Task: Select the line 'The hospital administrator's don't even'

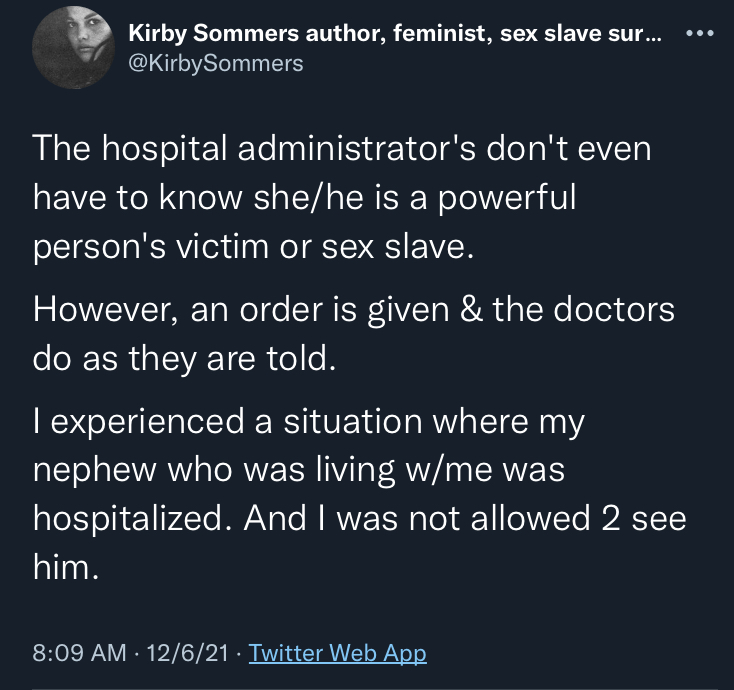Action: pos(342,149)
